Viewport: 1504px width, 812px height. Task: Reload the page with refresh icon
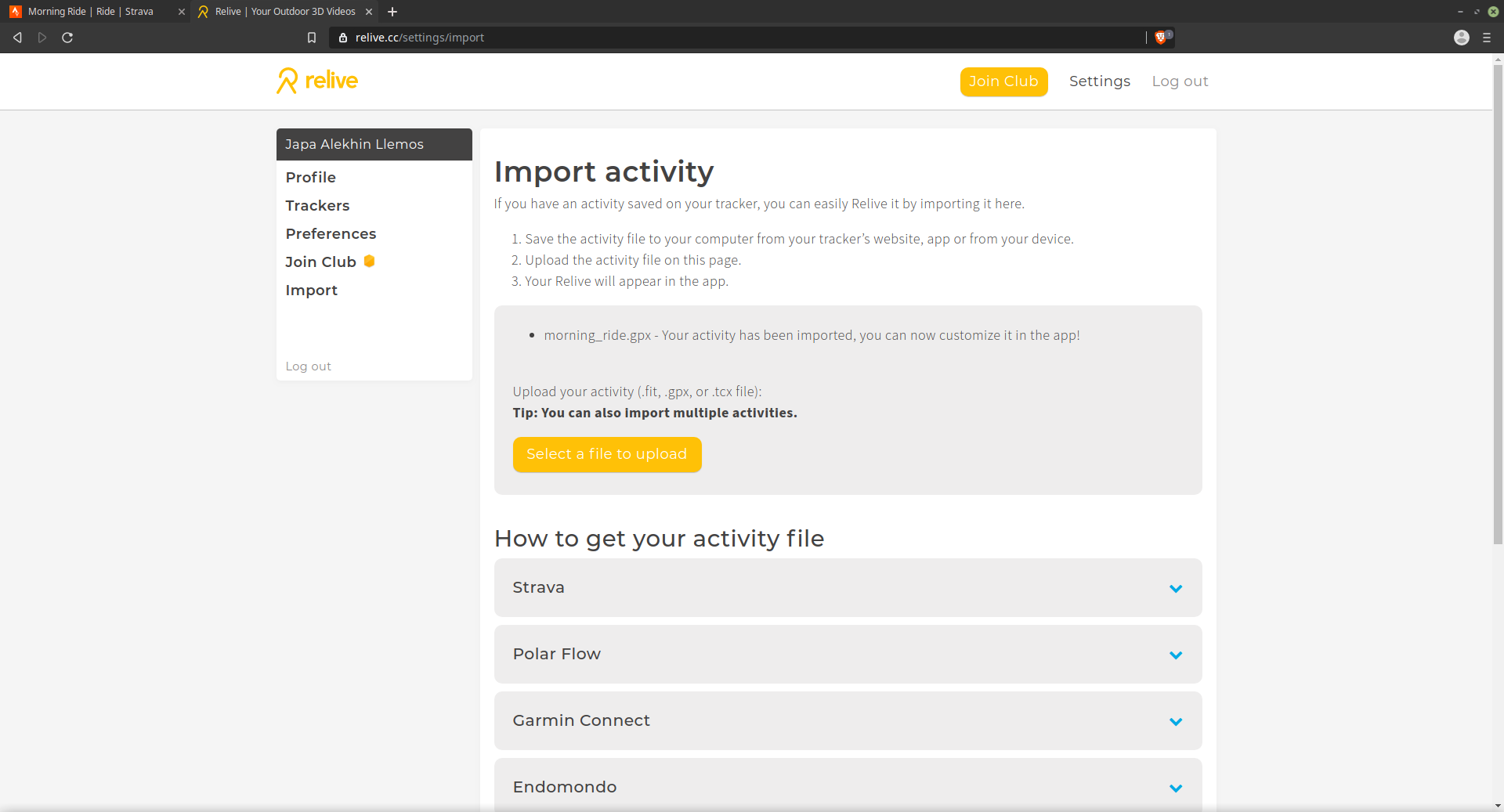pos(67,38)
